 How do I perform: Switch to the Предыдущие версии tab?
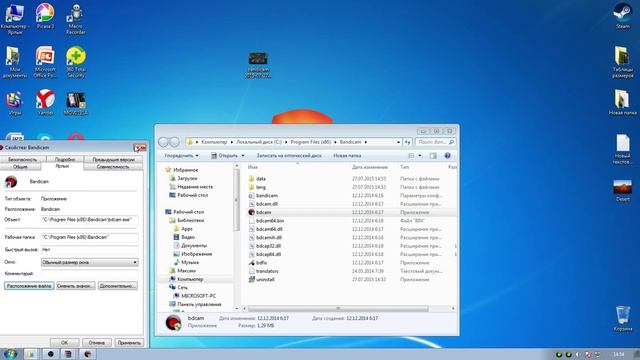(x=113, y=159)
